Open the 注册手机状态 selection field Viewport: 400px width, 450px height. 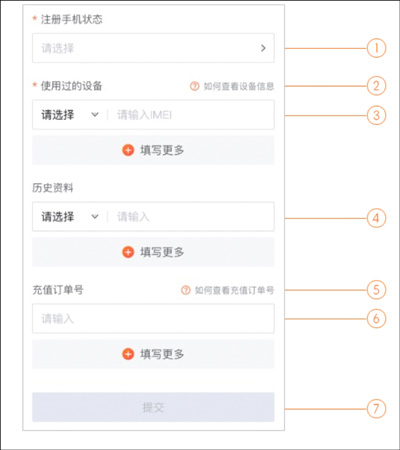(153, 48)
